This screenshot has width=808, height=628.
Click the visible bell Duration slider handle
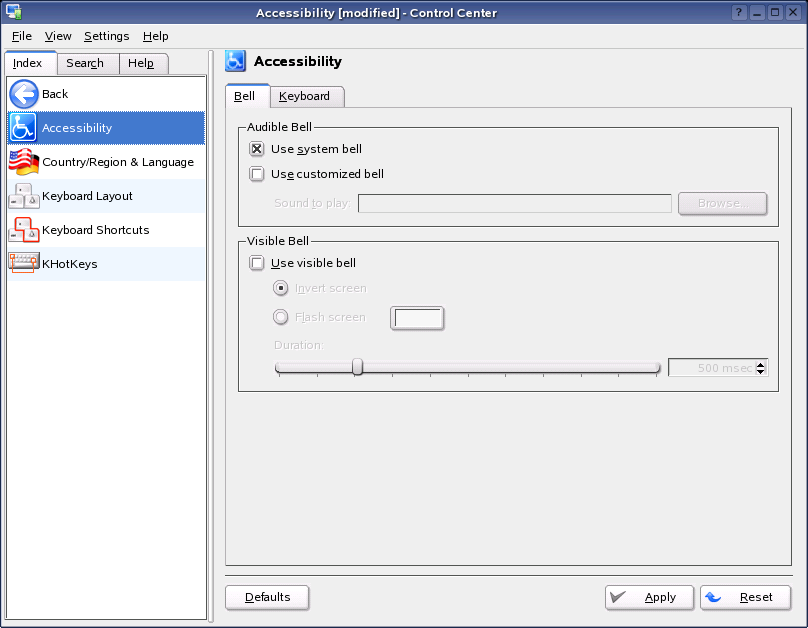click(x=357, y=367)
